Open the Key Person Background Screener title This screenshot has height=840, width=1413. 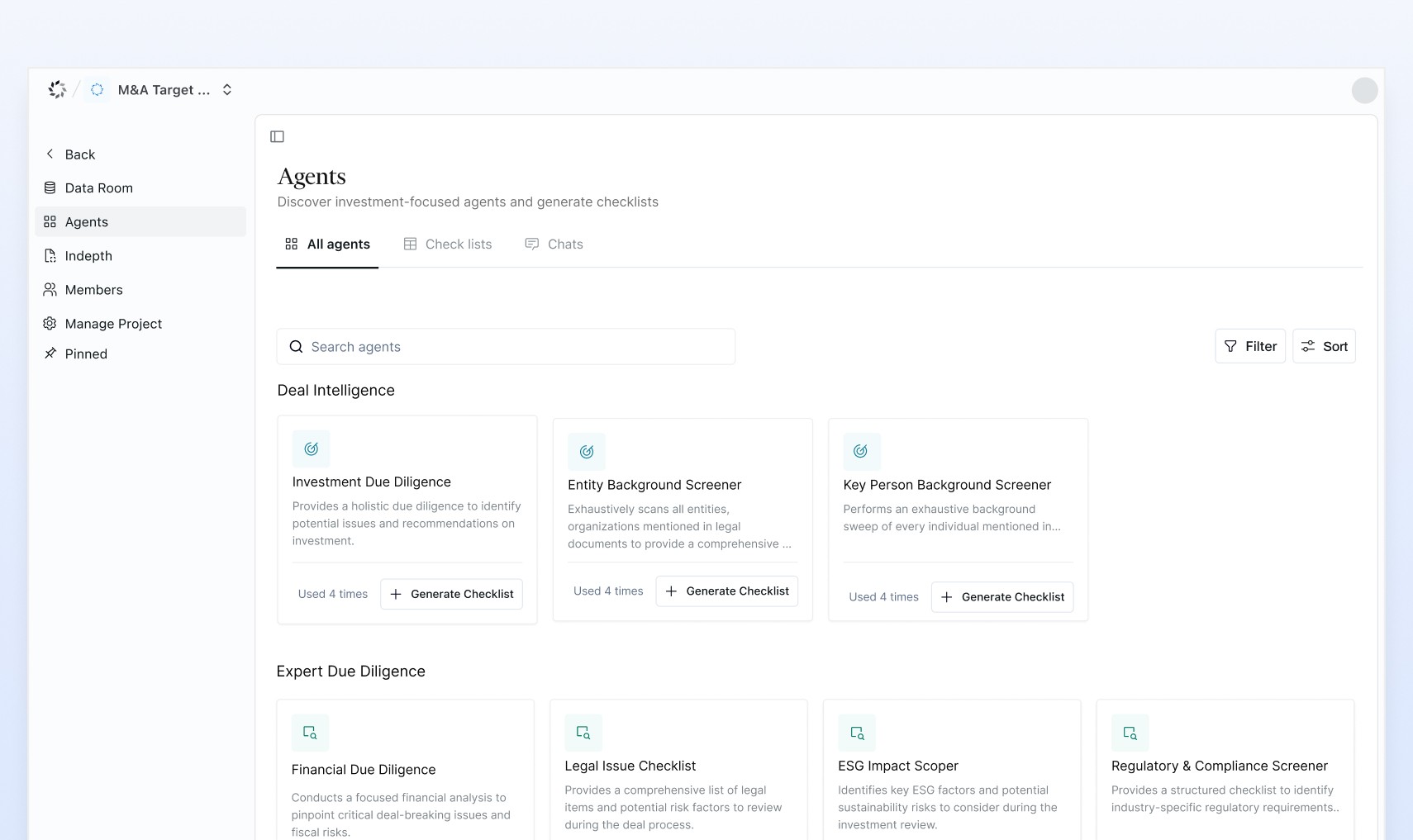(947, 485)
